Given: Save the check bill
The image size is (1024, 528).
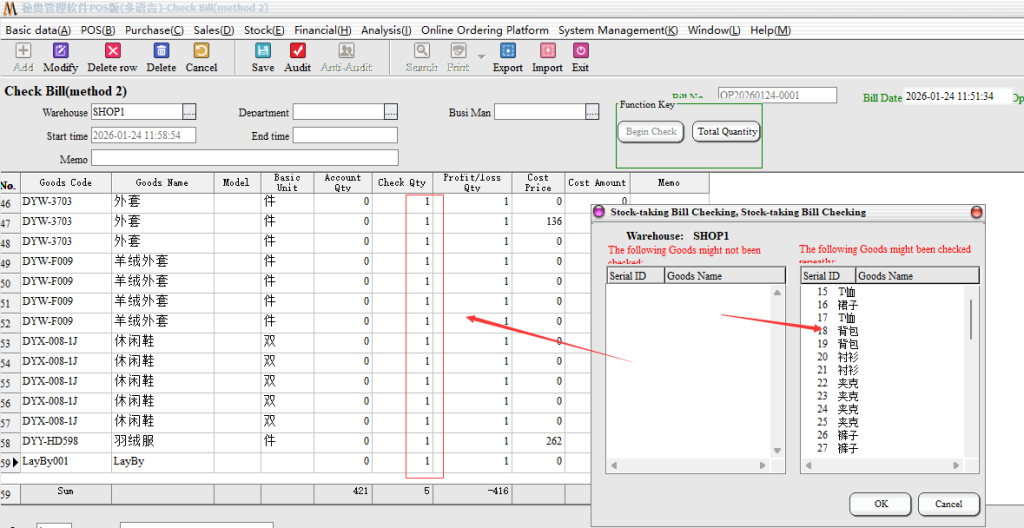Looking at the screenshot, I should click(x=262, y=57).
